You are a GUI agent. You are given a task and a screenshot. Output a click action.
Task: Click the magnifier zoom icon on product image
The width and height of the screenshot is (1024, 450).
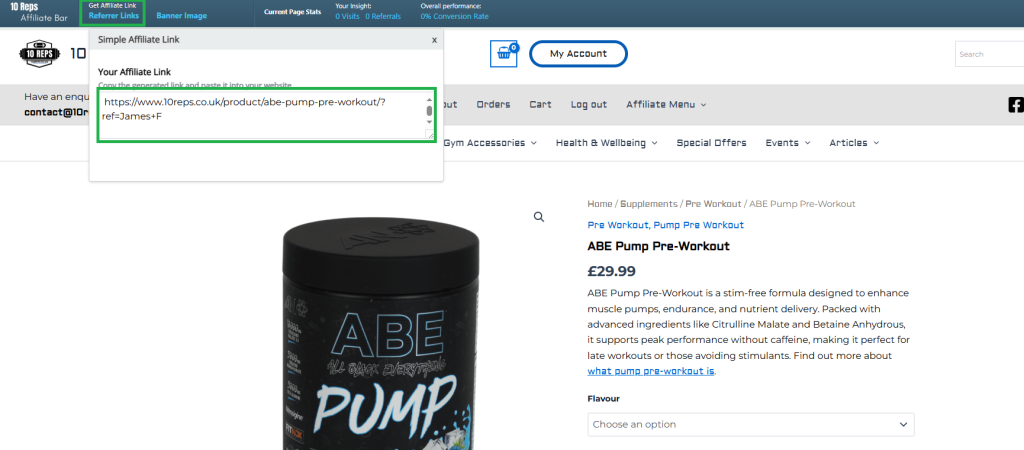coord(539,217)
